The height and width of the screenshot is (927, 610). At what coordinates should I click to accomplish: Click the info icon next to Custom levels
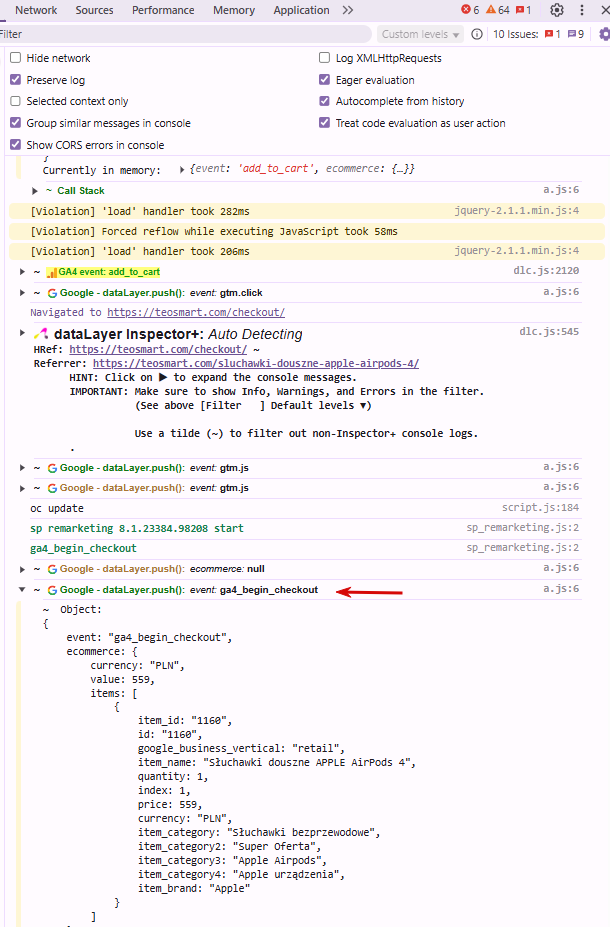coord(477,34)
